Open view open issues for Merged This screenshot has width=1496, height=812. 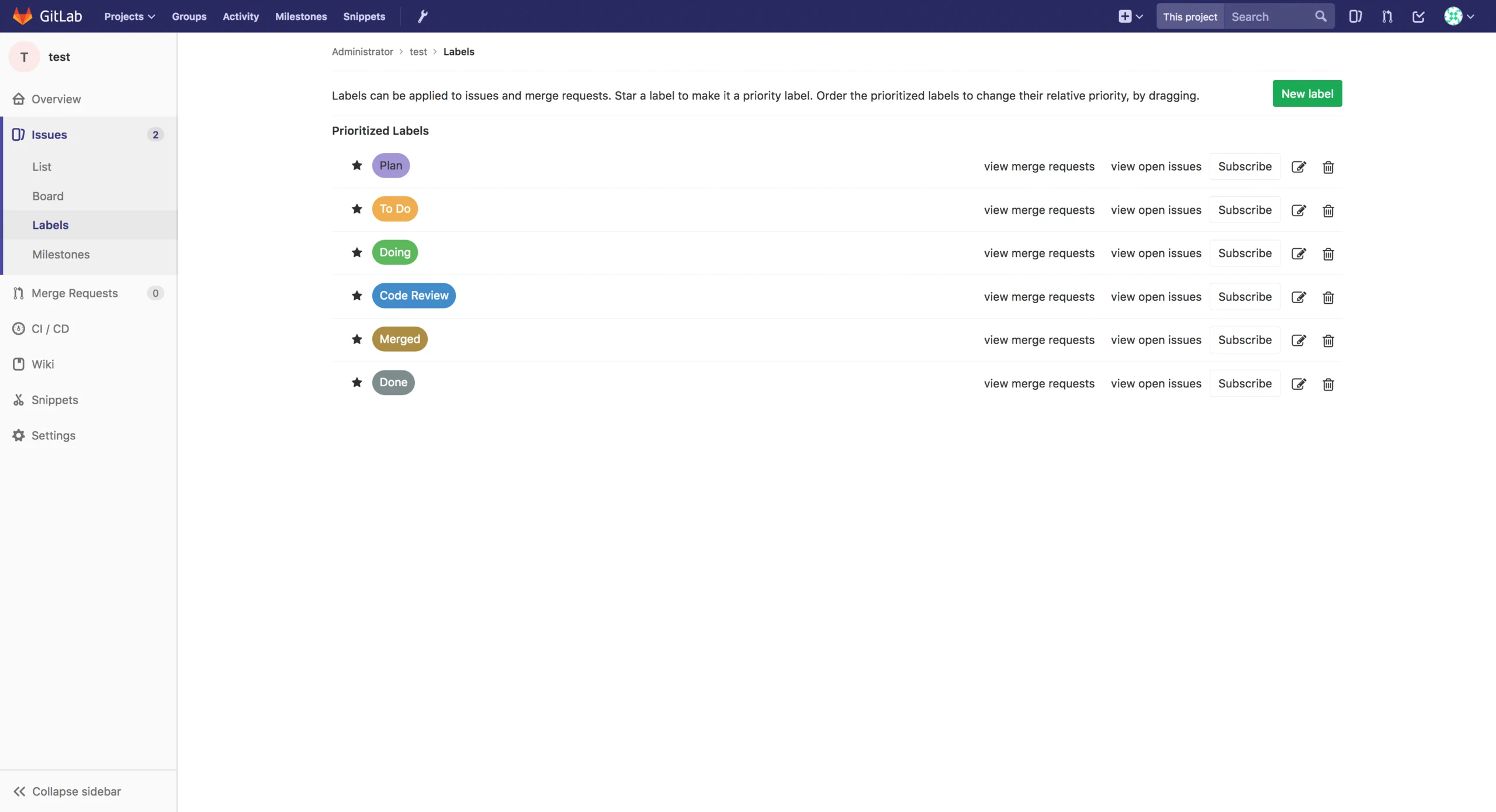tap(1155, 340)
